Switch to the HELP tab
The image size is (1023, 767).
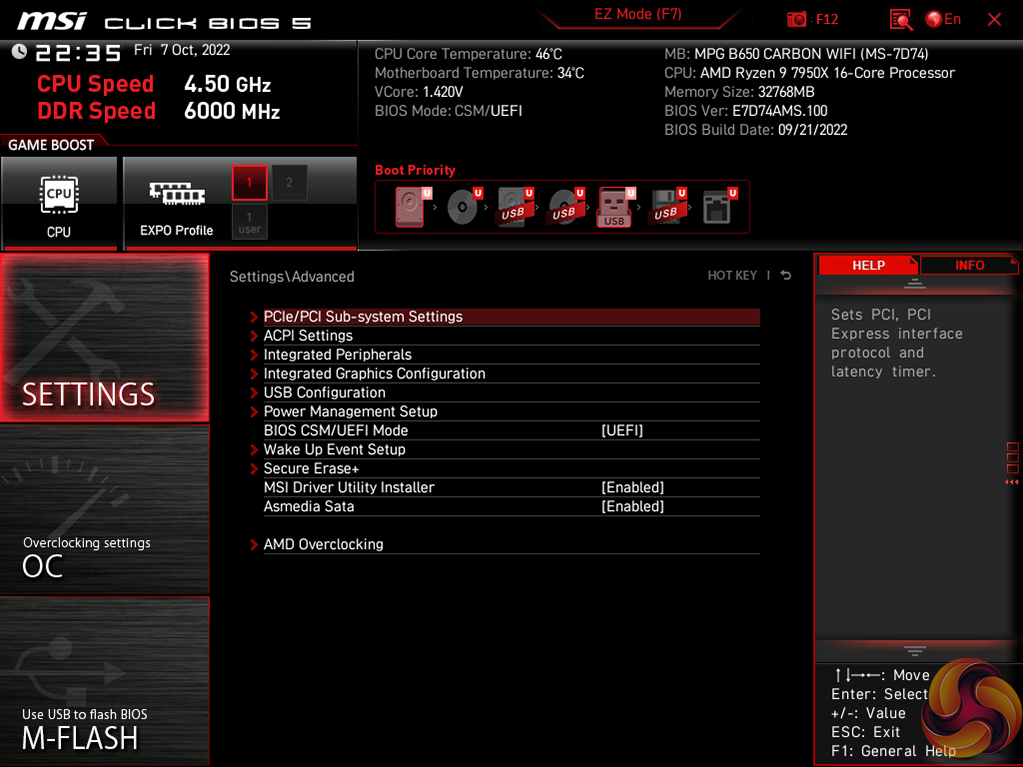click(868, 265)
